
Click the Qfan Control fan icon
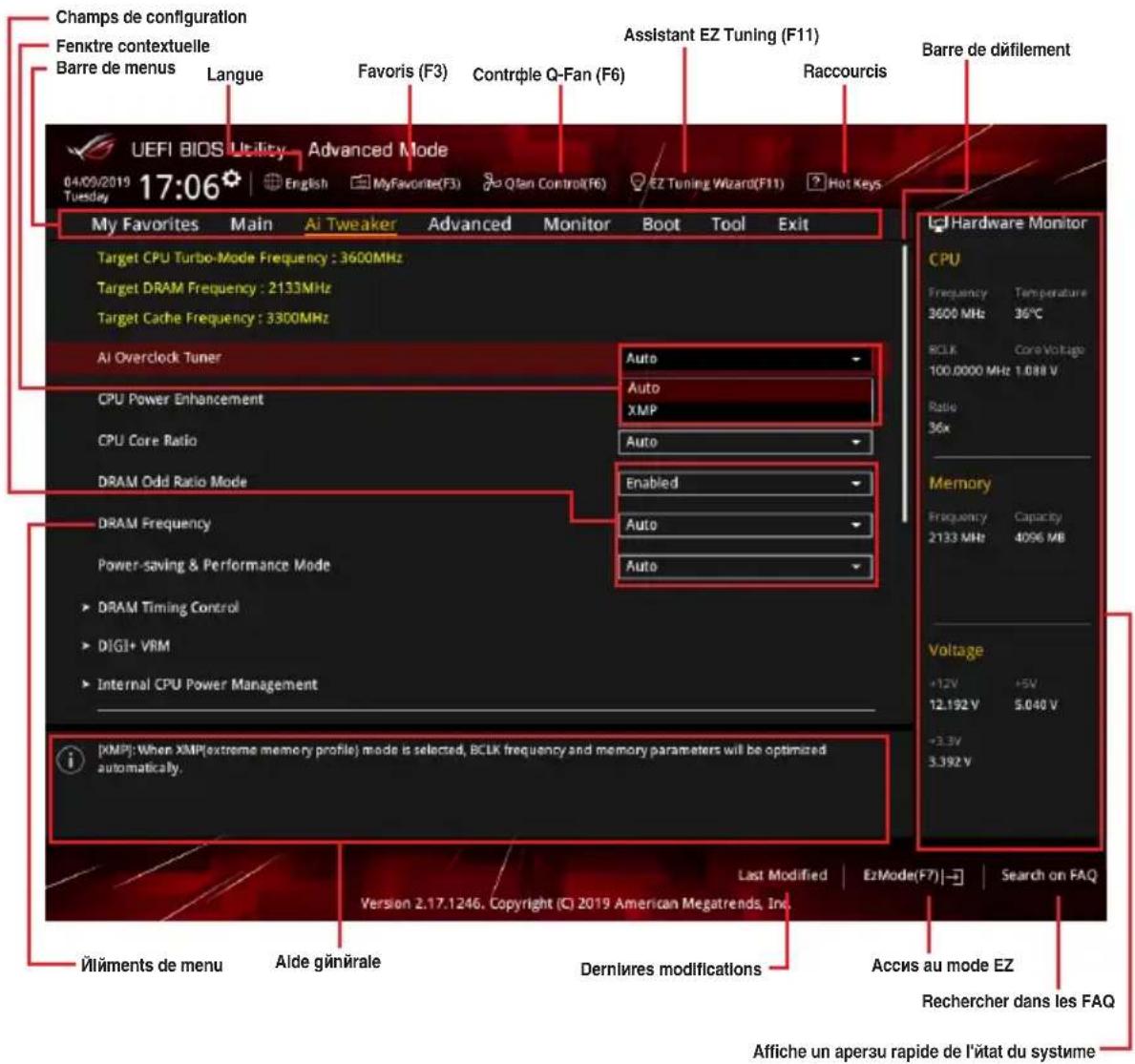(x=493, y=182)
